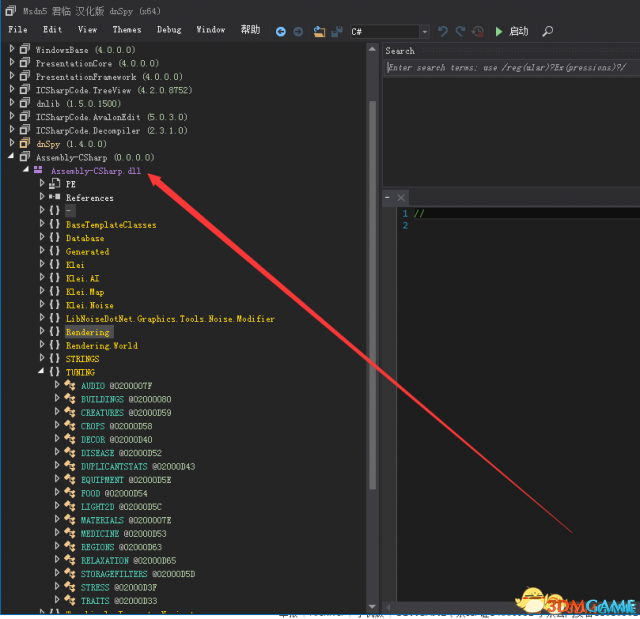
Task: Expand the PresentationCore assembly node
Action: point(12,62)
